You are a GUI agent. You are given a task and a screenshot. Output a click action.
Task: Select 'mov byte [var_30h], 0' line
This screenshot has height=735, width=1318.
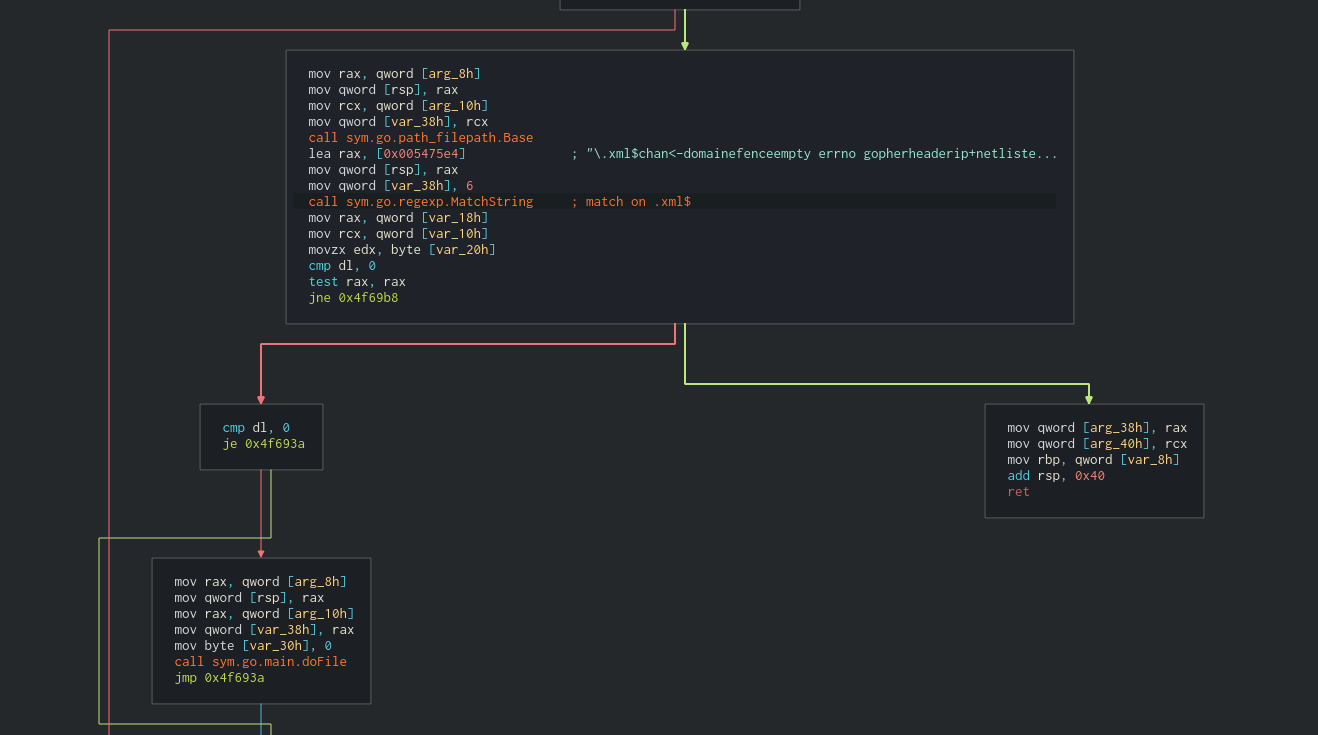point(253,646)
